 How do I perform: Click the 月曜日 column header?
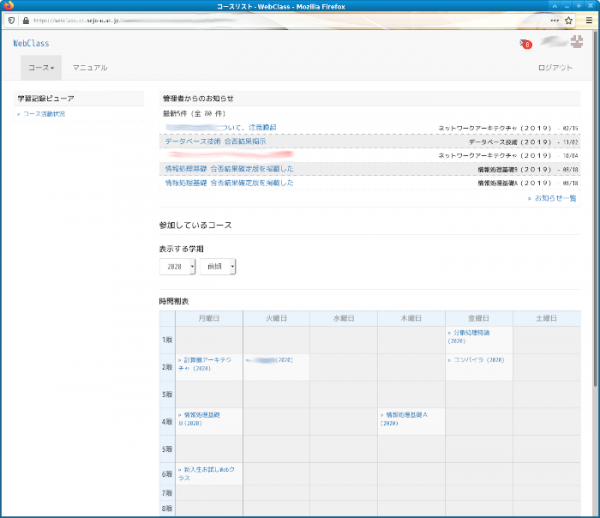pos(209,318)
